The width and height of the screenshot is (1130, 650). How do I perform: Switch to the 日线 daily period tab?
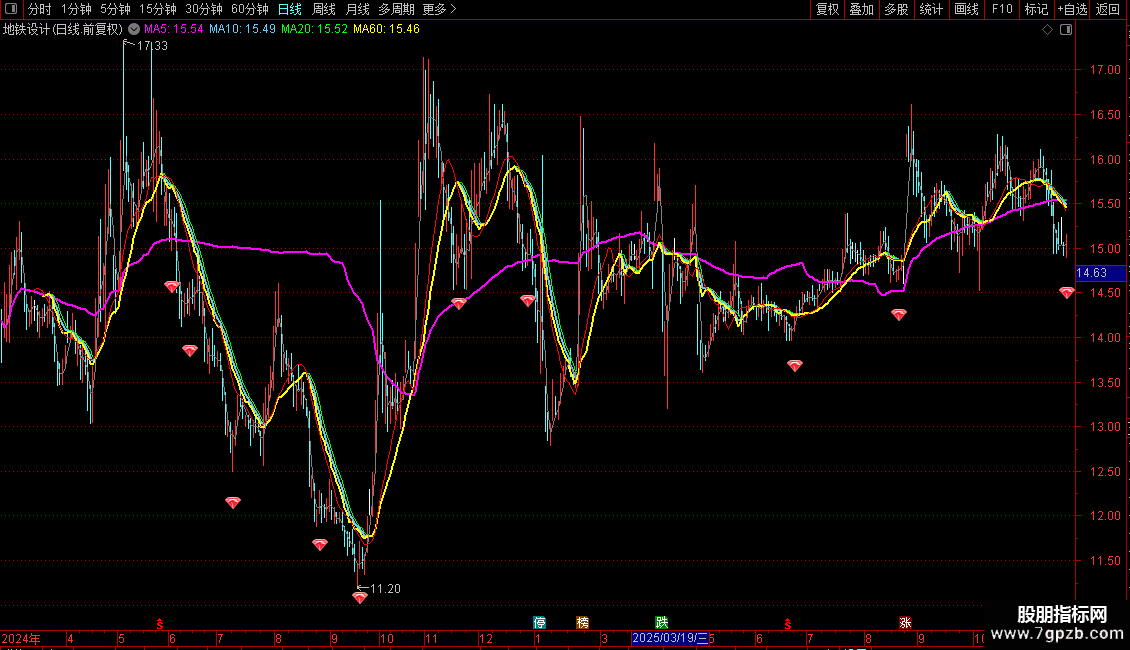(289, 9)
